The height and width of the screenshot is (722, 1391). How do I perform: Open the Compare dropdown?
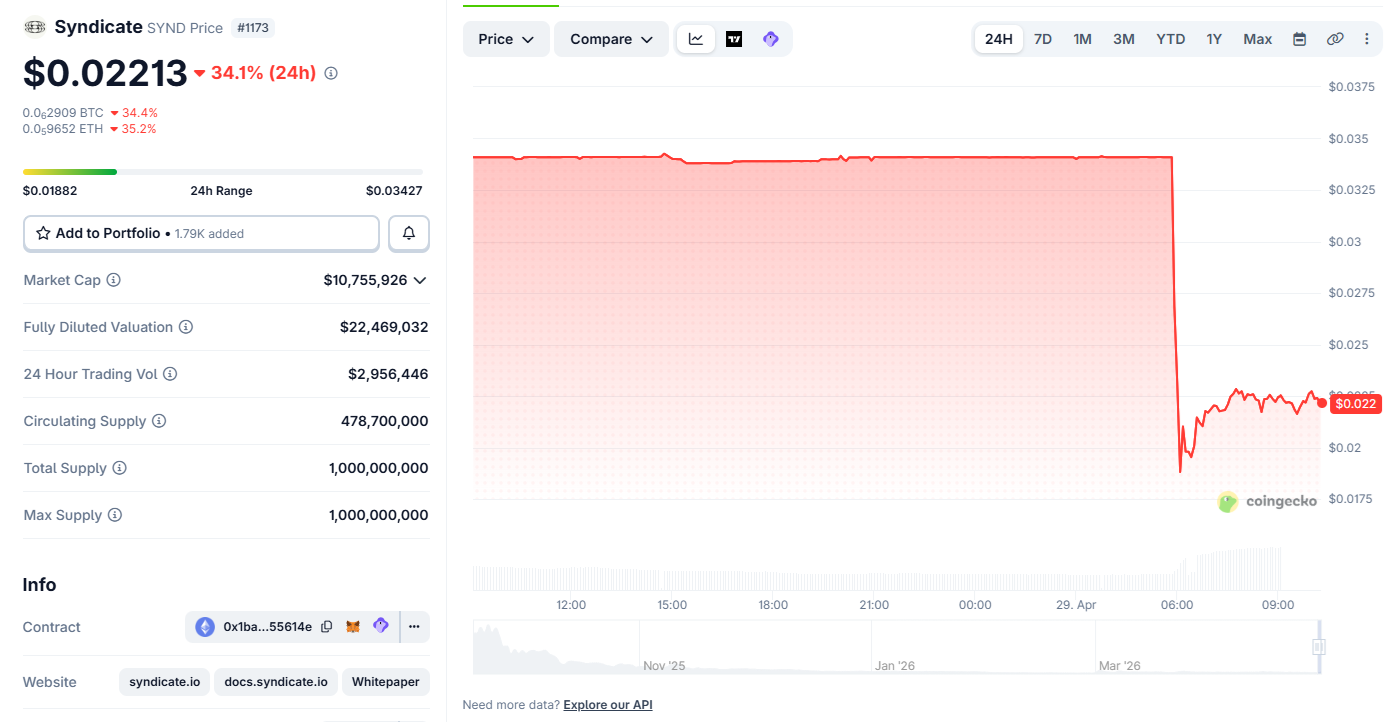click(x=611, y=39)
